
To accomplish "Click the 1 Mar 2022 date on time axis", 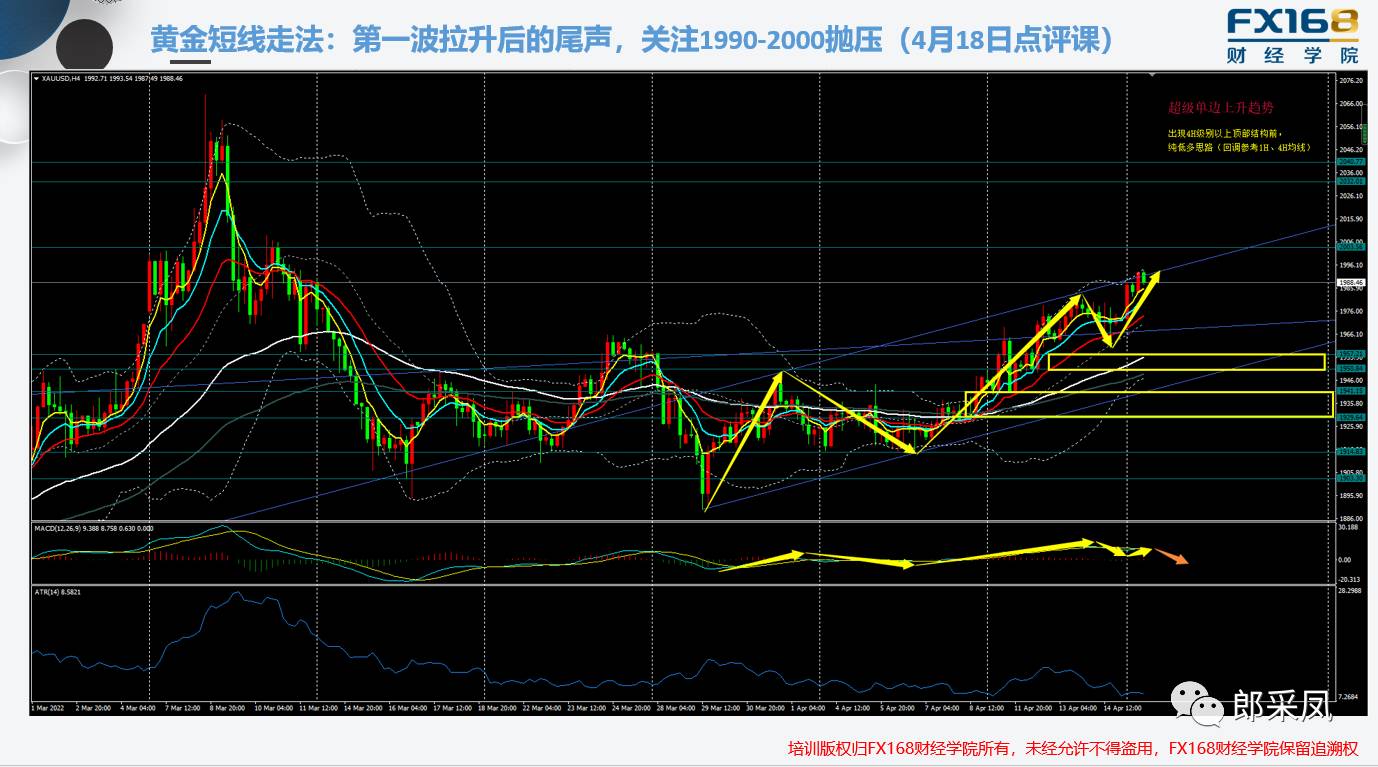I will tap(48, 706).
